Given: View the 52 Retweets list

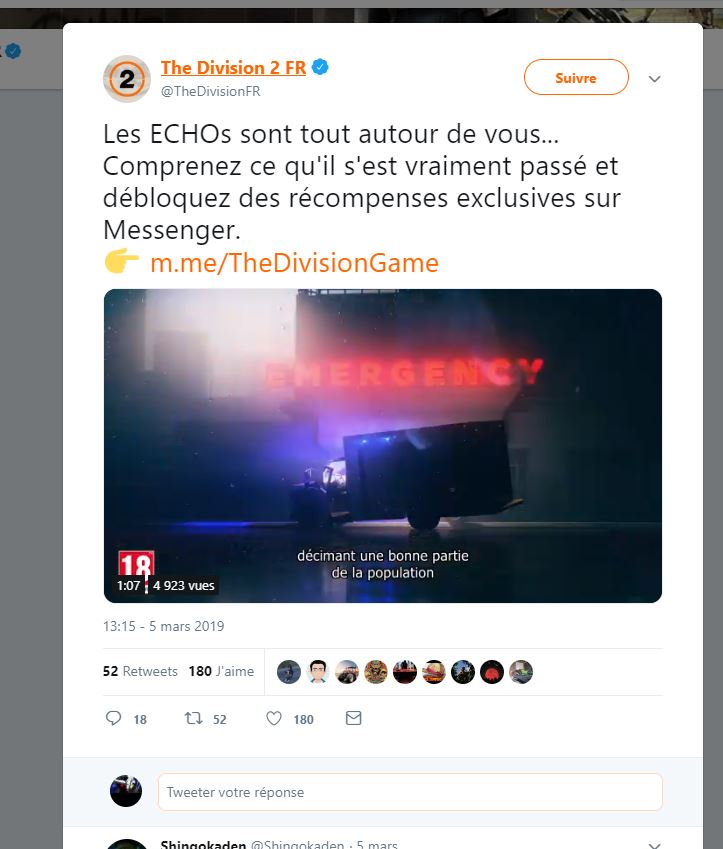Looking at the screenshot, I should [x=140, y=671].
